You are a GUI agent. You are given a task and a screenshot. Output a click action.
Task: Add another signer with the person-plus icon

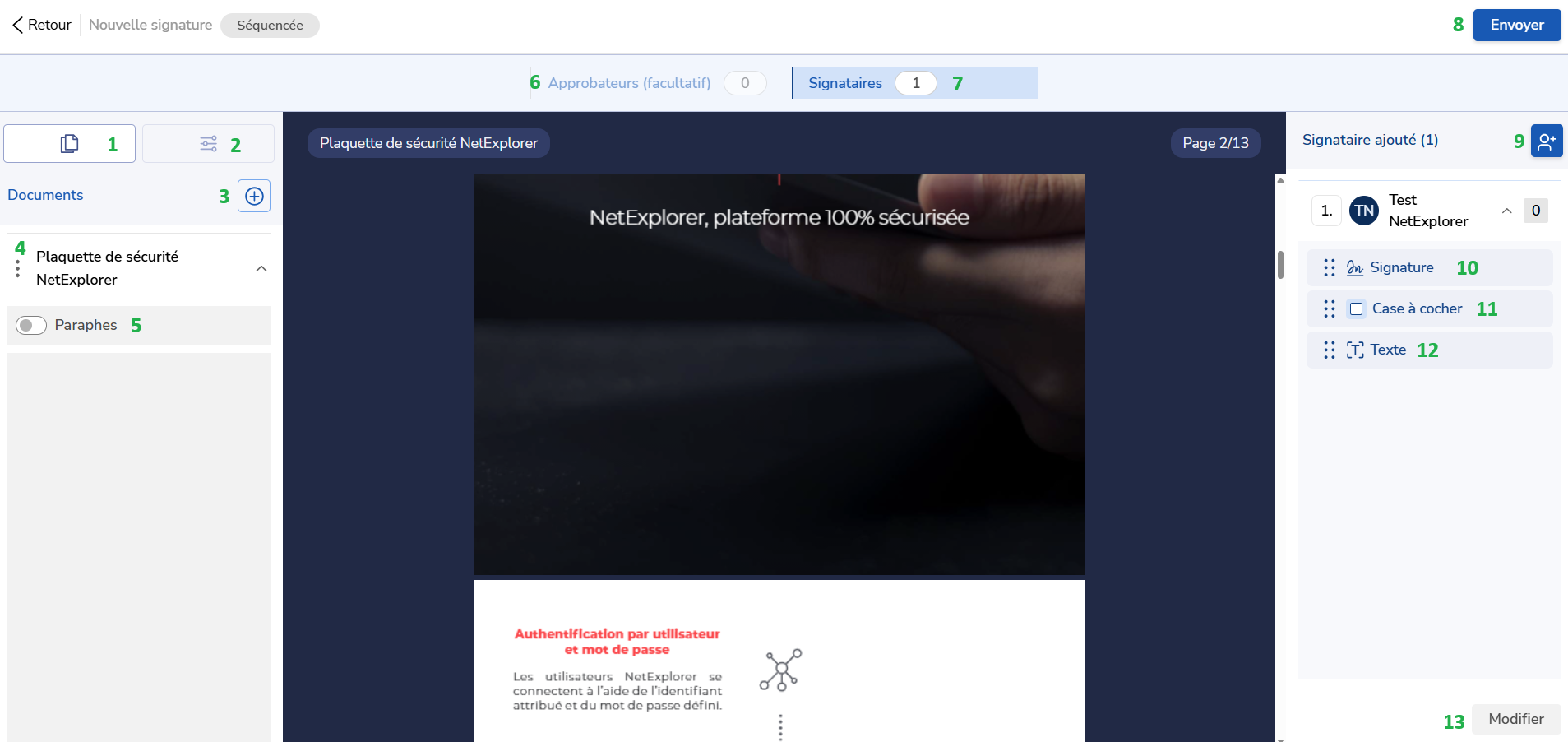1547,141
